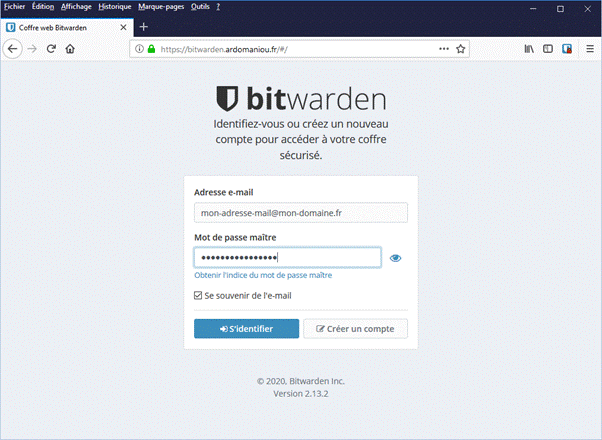The image size is (602, 440).
Task: Open the Affichage menu
Action: [x=76, y=7]
